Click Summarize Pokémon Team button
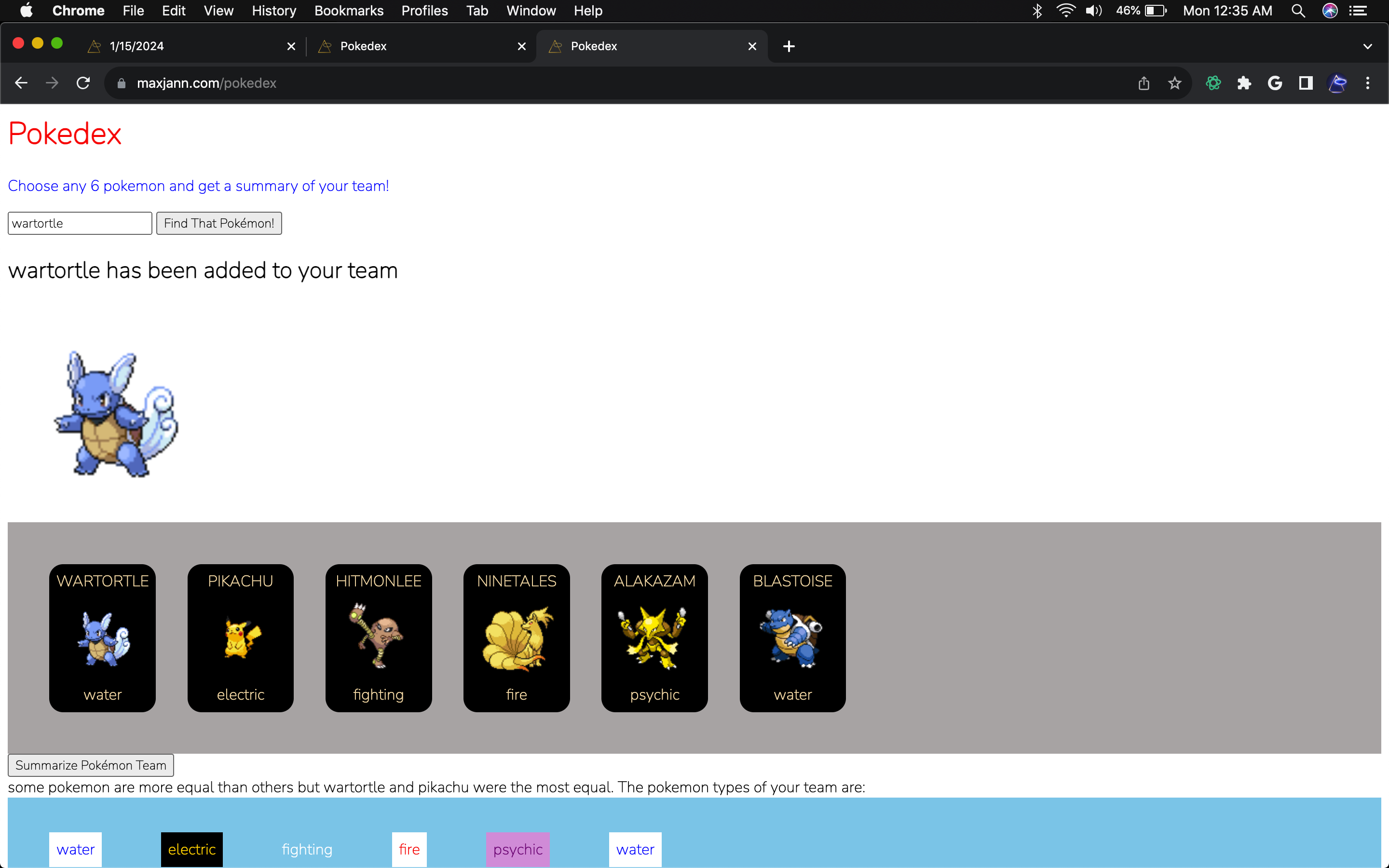1389x868 pixels. click(x=91, y=765)
